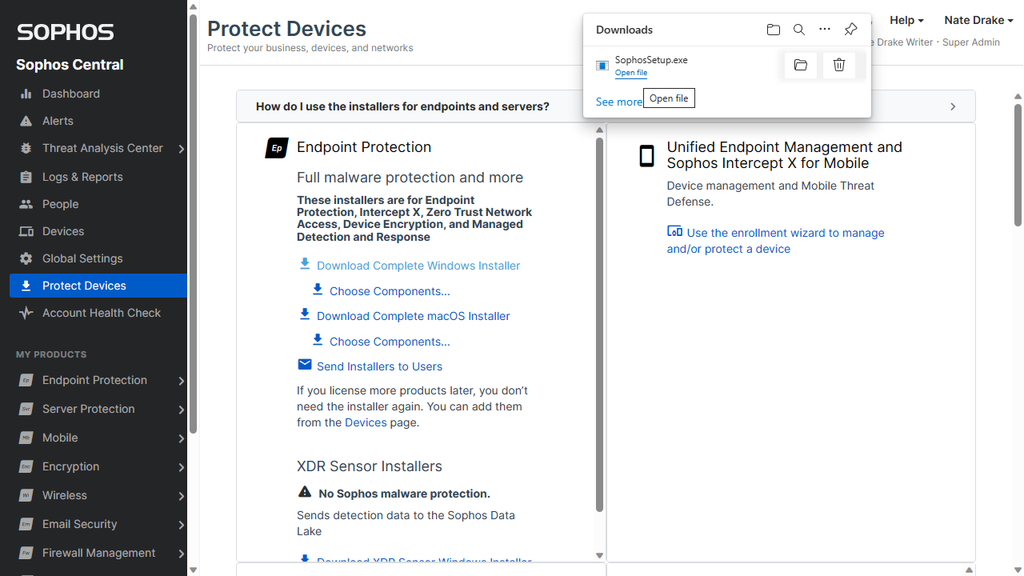The height and width of the screenshot is (576, 1024).
Task: Select Protect Devices in sidebar
Action: pyautogui.click(x=98, y=285)
